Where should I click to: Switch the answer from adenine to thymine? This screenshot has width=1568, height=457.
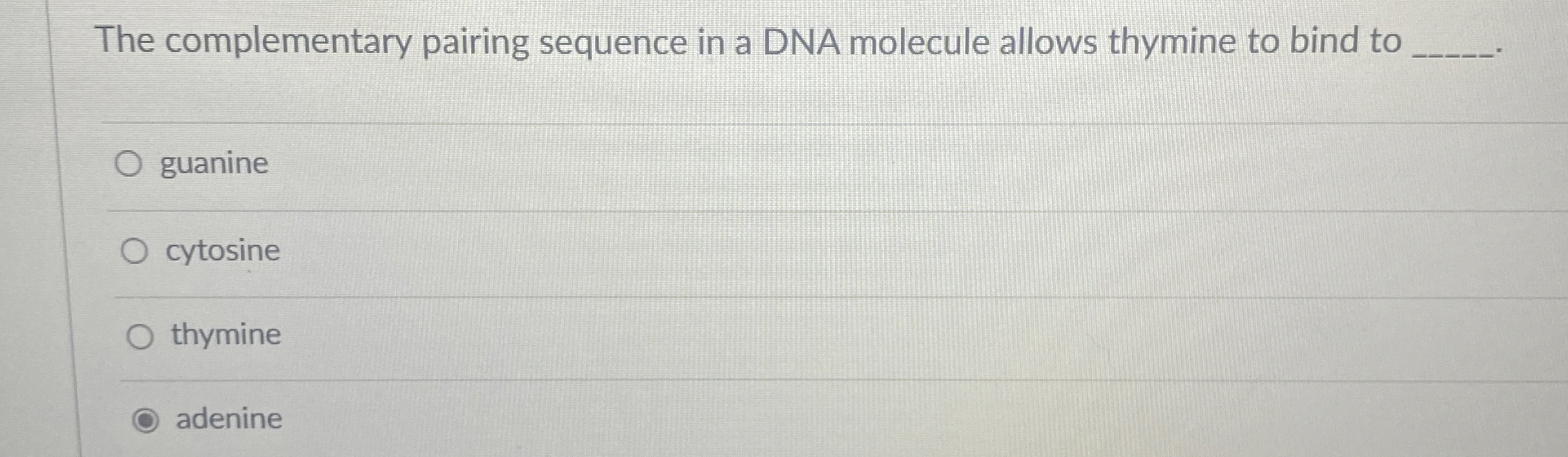(x=139, y=336)
